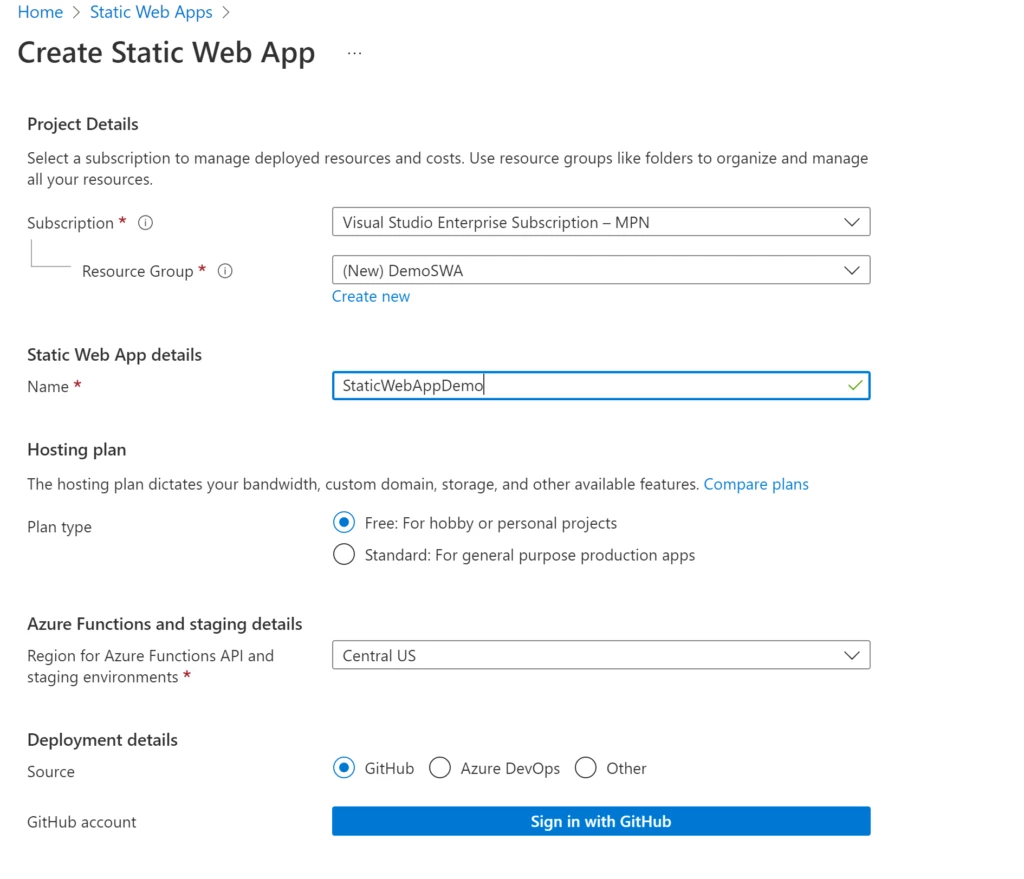Select the Standard hosting plan

click(344, 554)
